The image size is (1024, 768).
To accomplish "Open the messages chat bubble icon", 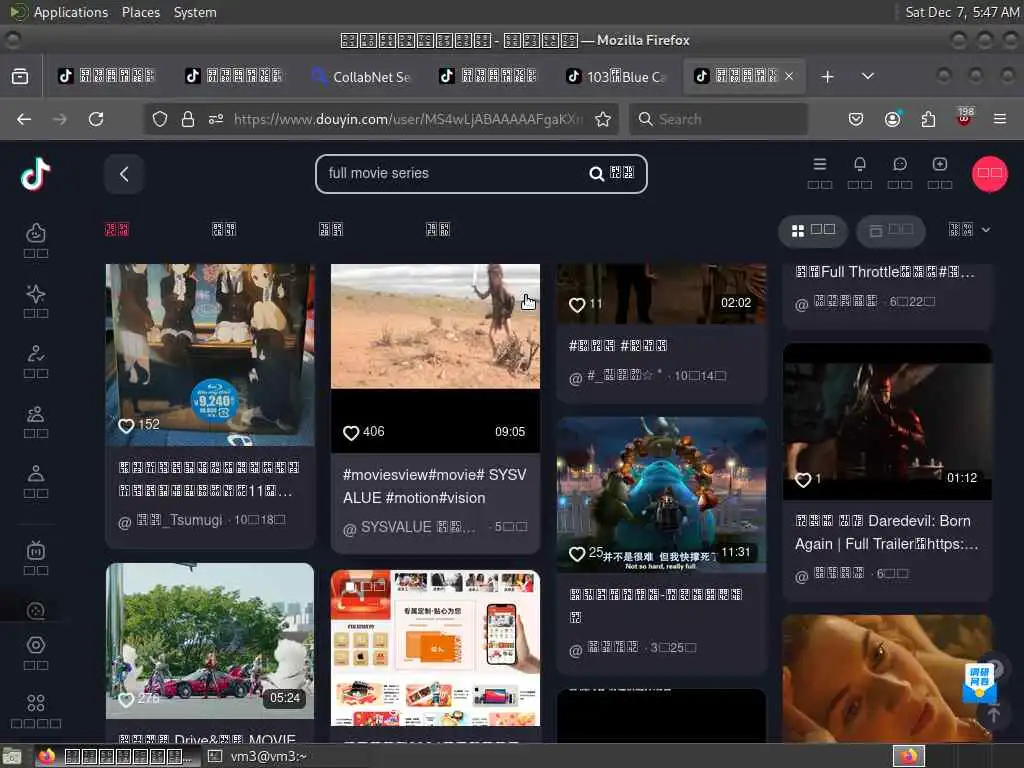I will click(899, 165).
